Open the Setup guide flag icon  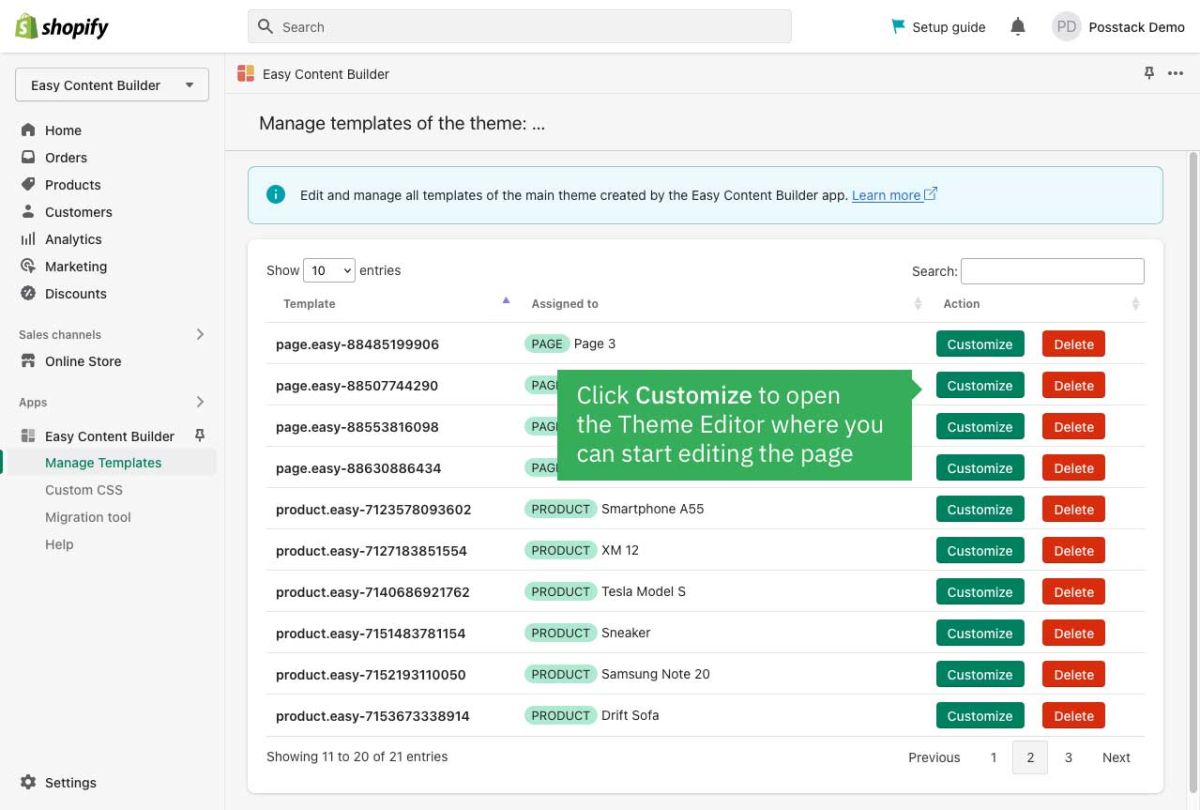point(898,27)
